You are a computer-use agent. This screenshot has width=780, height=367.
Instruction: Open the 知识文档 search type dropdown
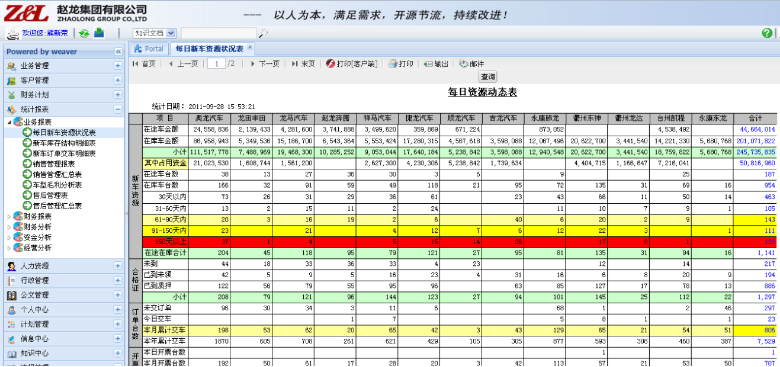coord(154,33)
